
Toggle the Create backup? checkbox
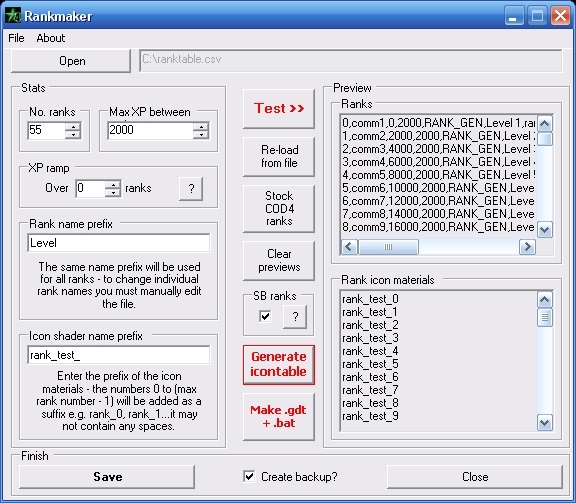[249, 477]
